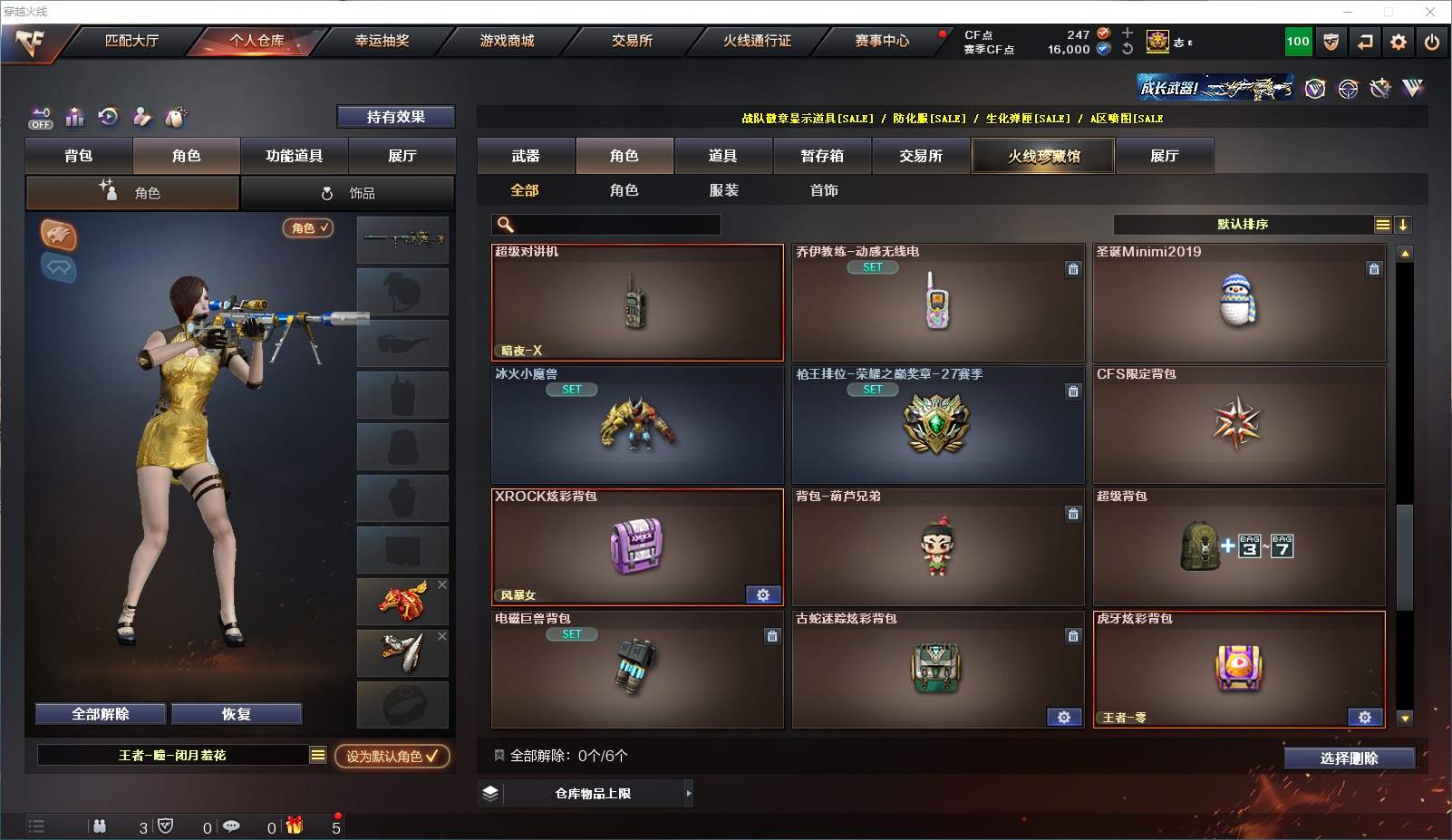The height and width of the screenshot is (840, 1452).
Task: Click the trash icon on 圣诞Minimi2019 item
Action: click(x=1374, y=269)
